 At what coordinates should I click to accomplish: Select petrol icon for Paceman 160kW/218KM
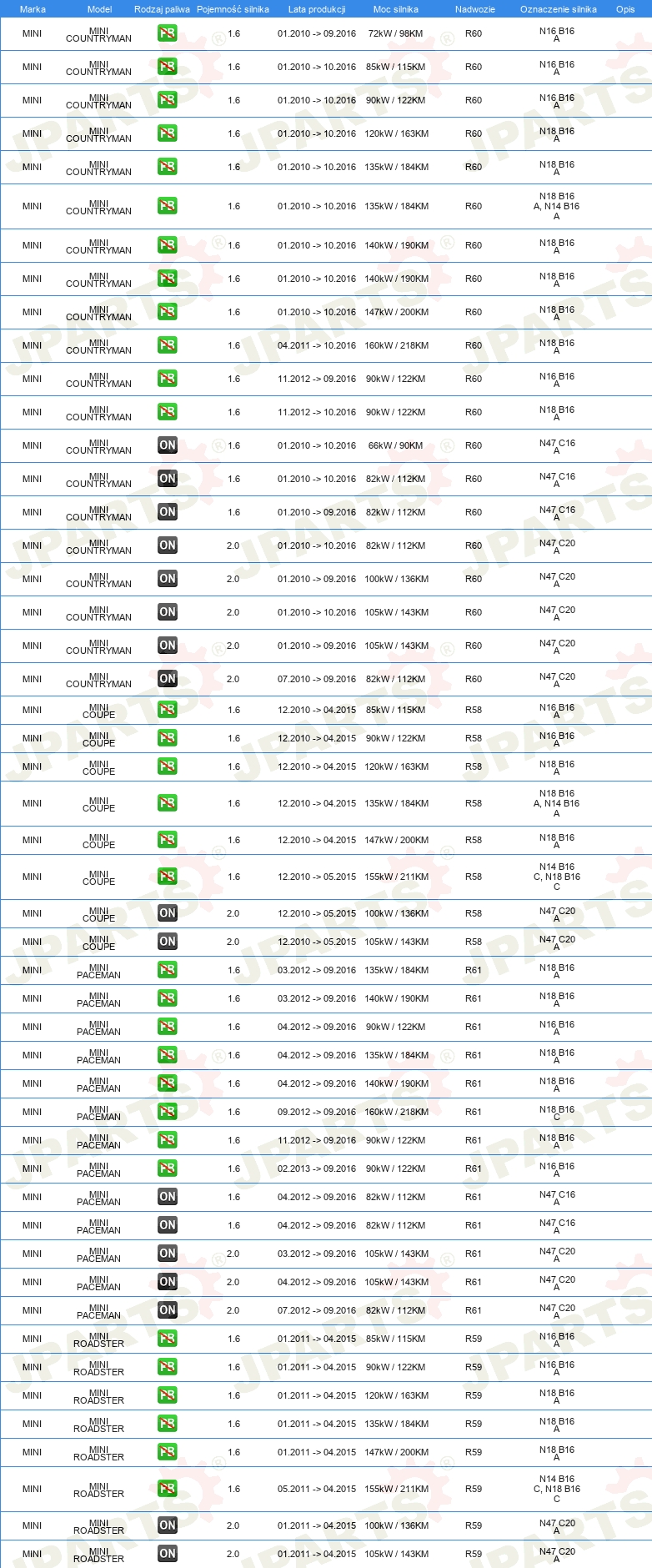pos(168,1112)
